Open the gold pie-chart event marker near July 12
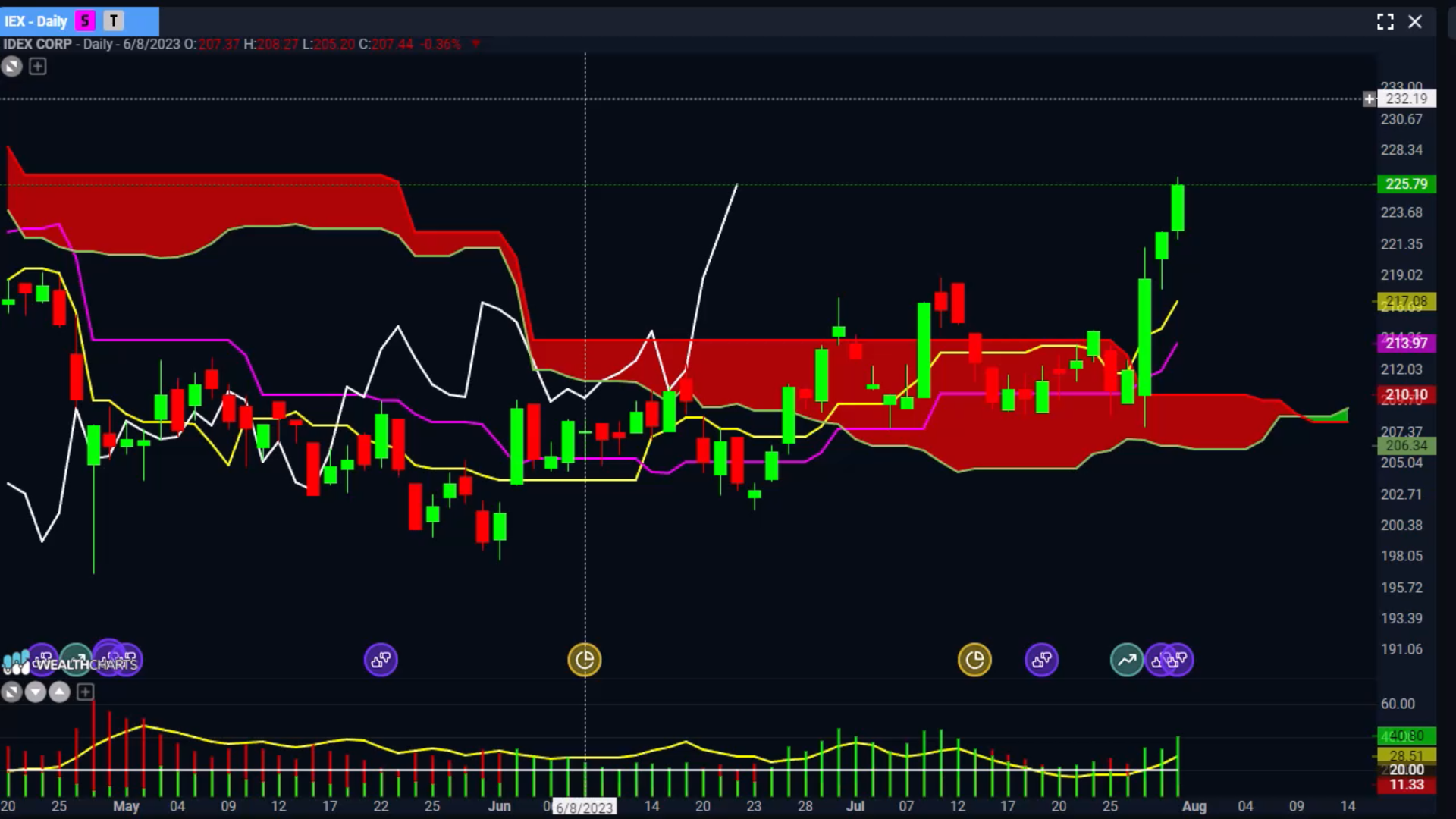 pos(974,660)
